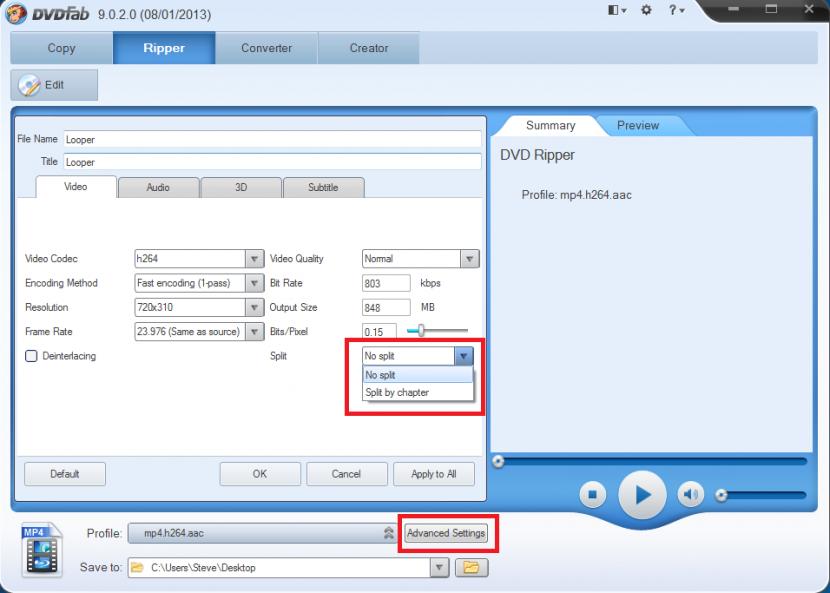This screenshot has width=830, height=593.
Task: Enable the Deinterlacing checkbox
Action: click(x=31, y=356)
